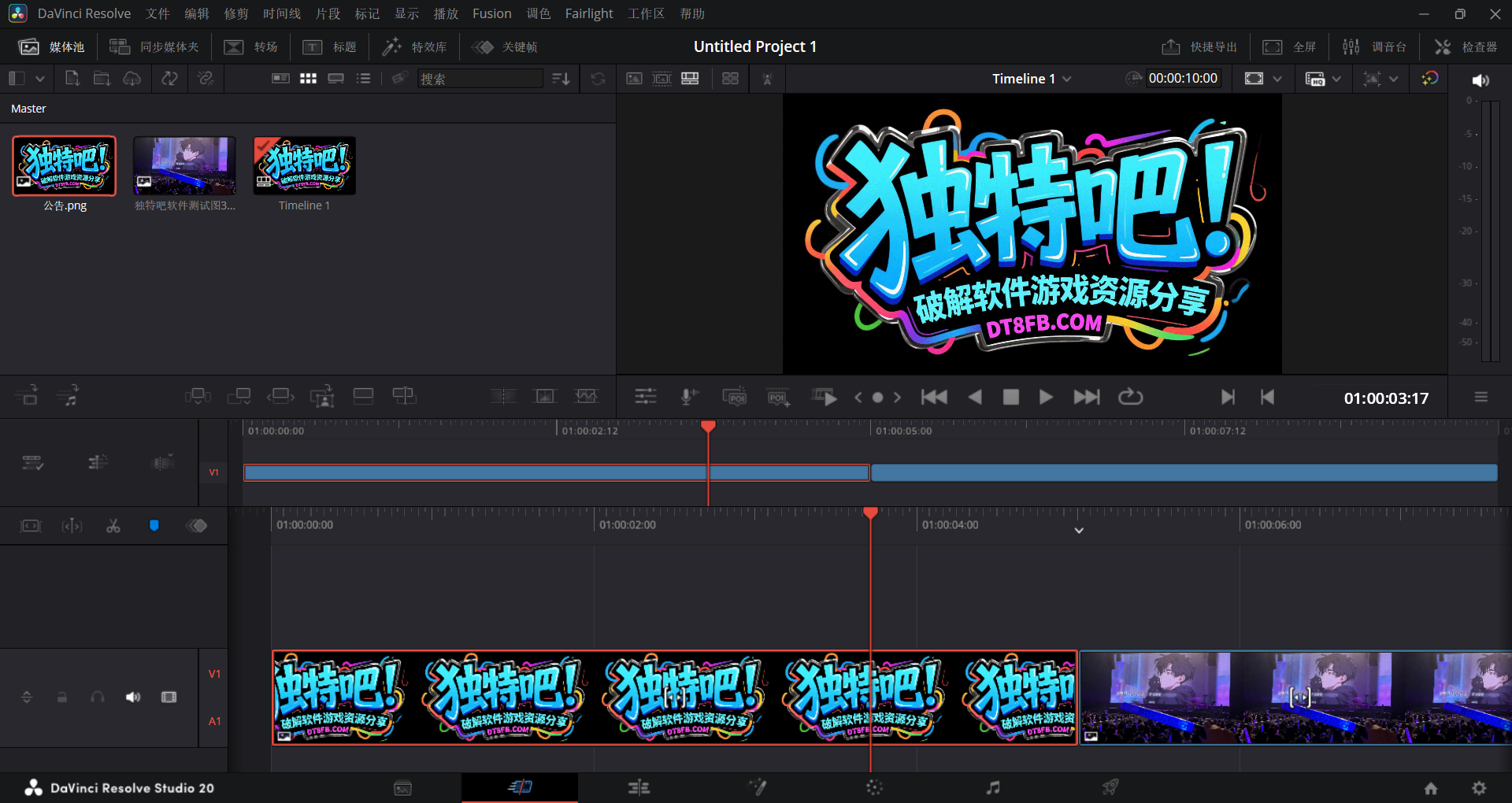Open the Fusion menu
Screen dimensions: 1512x803
pos(491,13)
